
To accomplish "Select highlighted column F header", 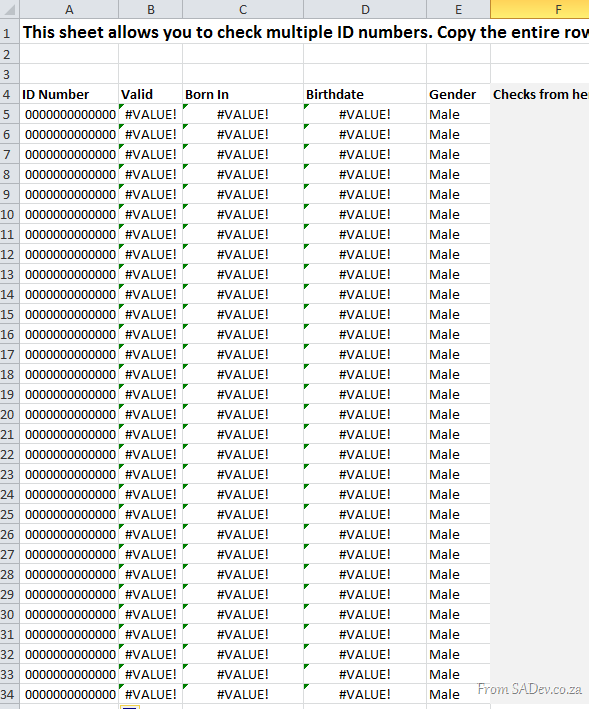I will 540,9.
